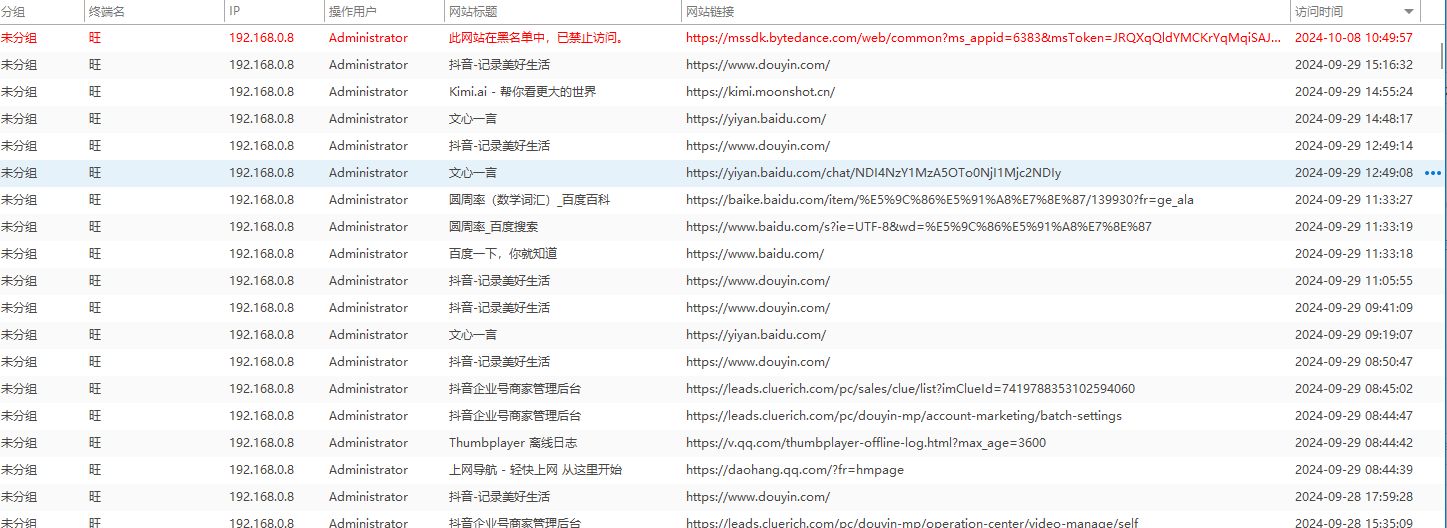Select the www.baidu.com/s?ie=UTF-8 URL cell
The height and width of the screenshot is (528, 1447).
(919, 227)
